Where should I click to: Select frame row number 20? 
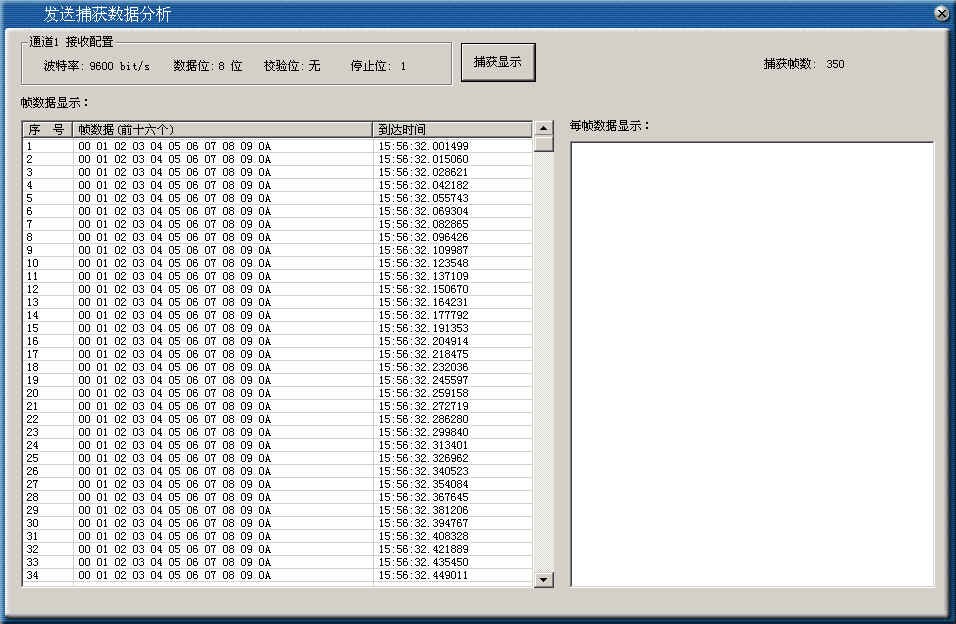tap(277, 393)
